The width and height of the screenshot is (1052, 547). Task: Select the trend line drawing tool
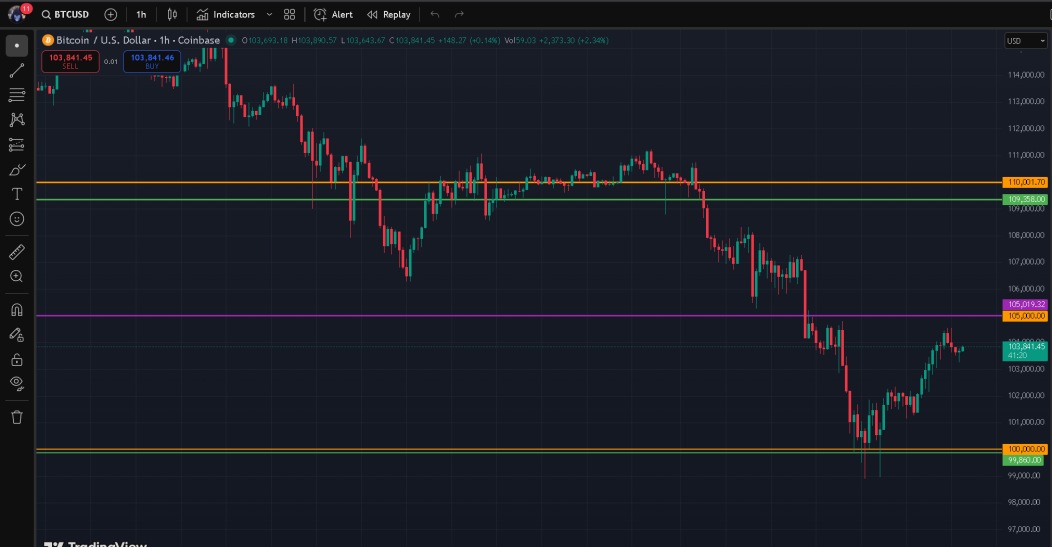pyautogui.click(x=17, y=70)
